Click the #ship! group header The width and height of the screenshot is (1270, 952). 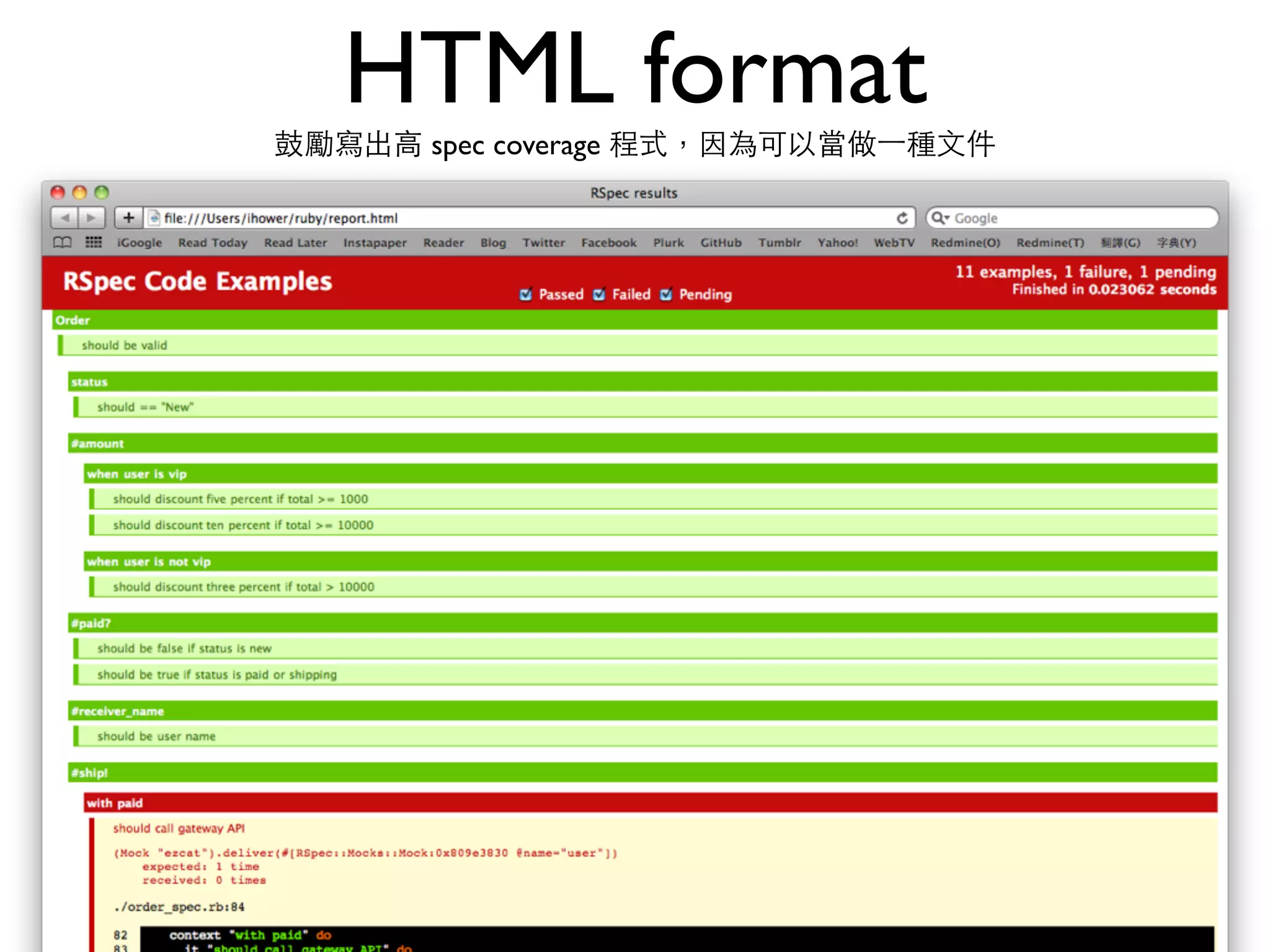point(642,772)
